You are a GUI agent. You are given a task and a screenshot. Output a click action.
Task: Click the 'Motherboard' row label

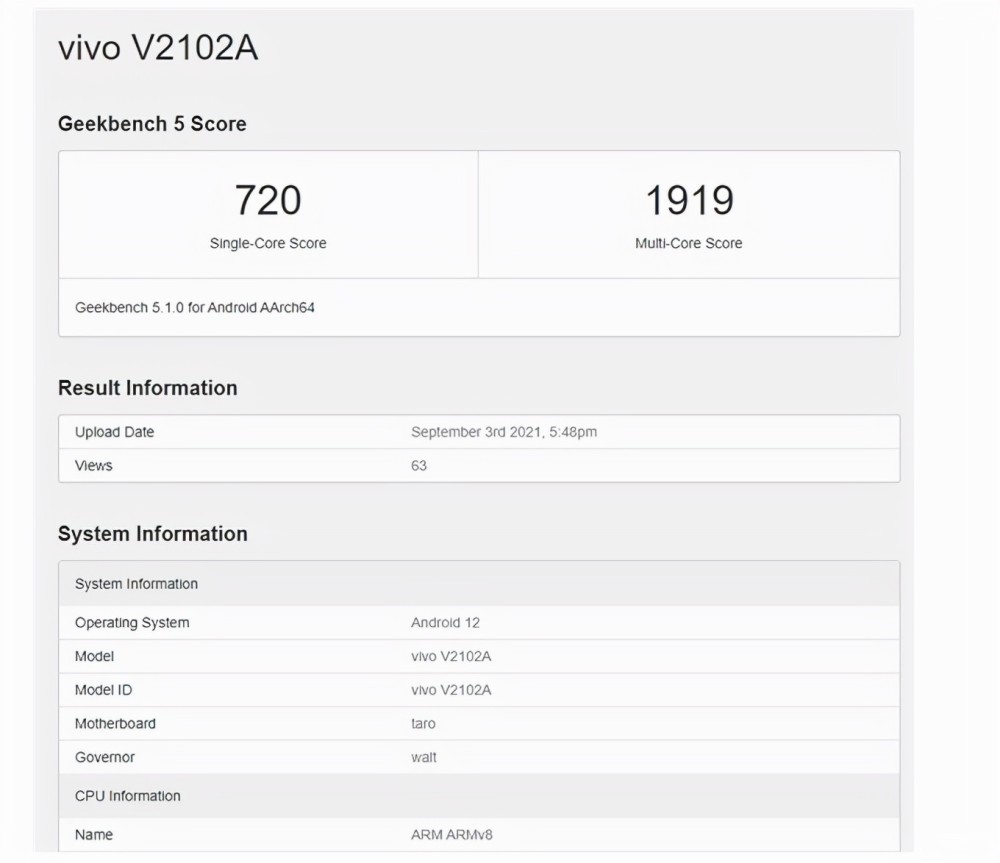115,724
